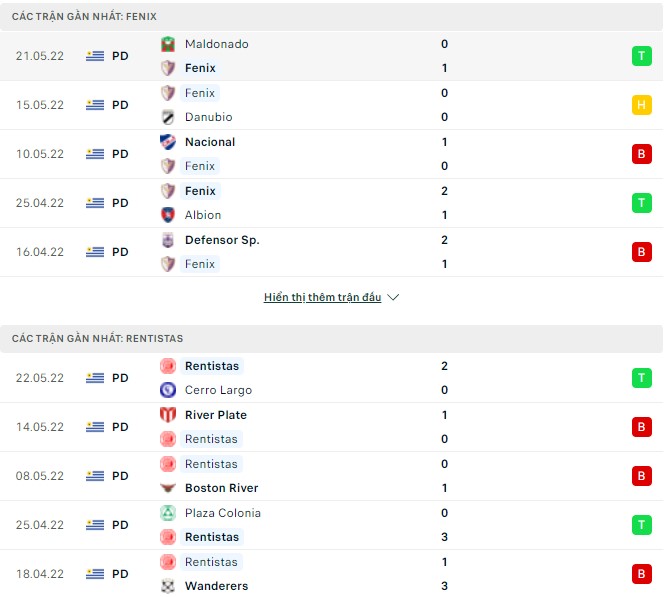The height and width of the screenshot is (597, 664).
Task: Click the Danubio club logo
Action: point(168,117)
